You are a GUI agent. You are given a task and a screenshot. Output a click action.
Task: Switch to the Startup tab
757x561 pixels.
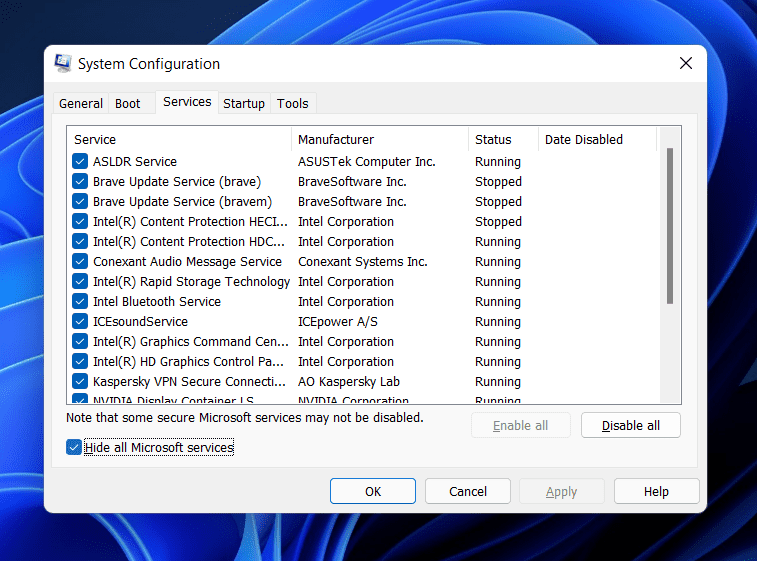(x=244, y=104)
